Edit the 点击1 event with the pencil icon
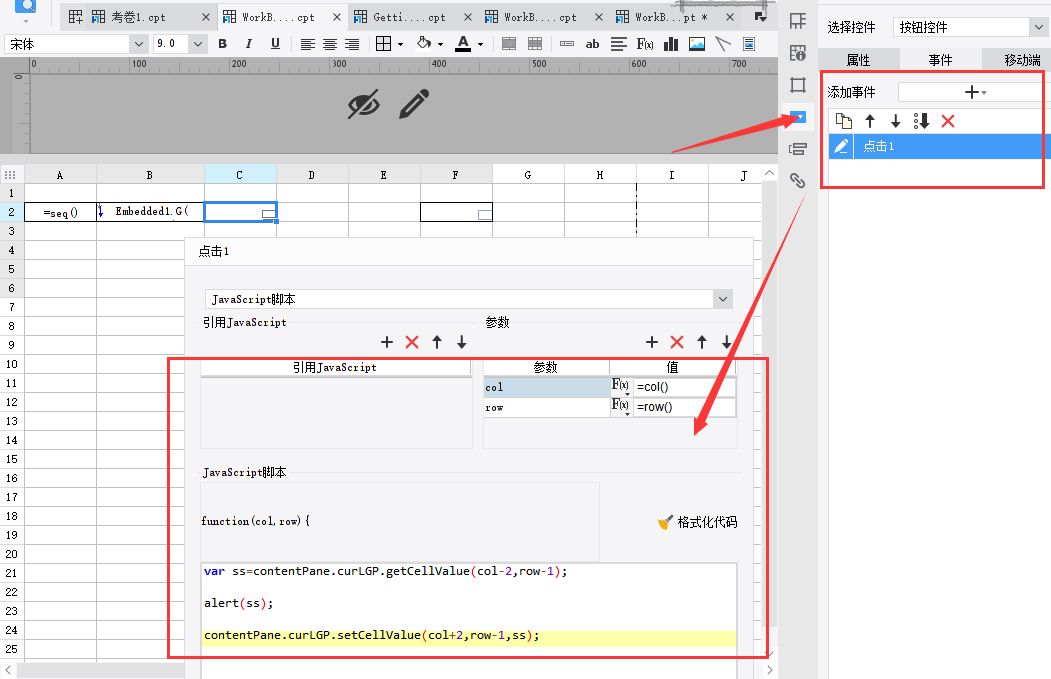Viewport: 1051px width, 679px height. click(841, 146)
